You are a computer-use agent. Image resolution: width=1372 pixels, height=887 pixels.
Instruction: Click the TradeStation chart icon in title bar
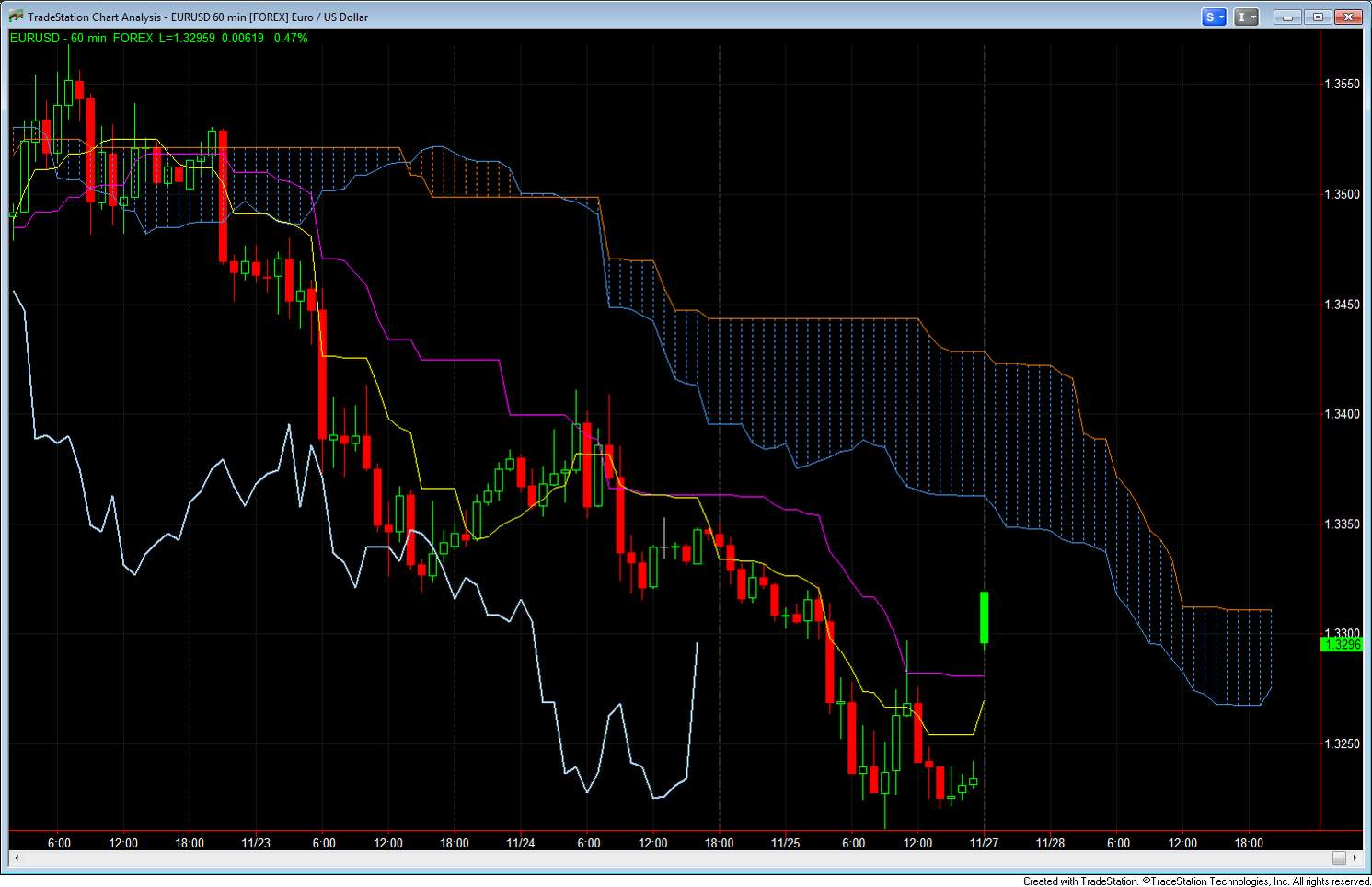pos(17,17)
